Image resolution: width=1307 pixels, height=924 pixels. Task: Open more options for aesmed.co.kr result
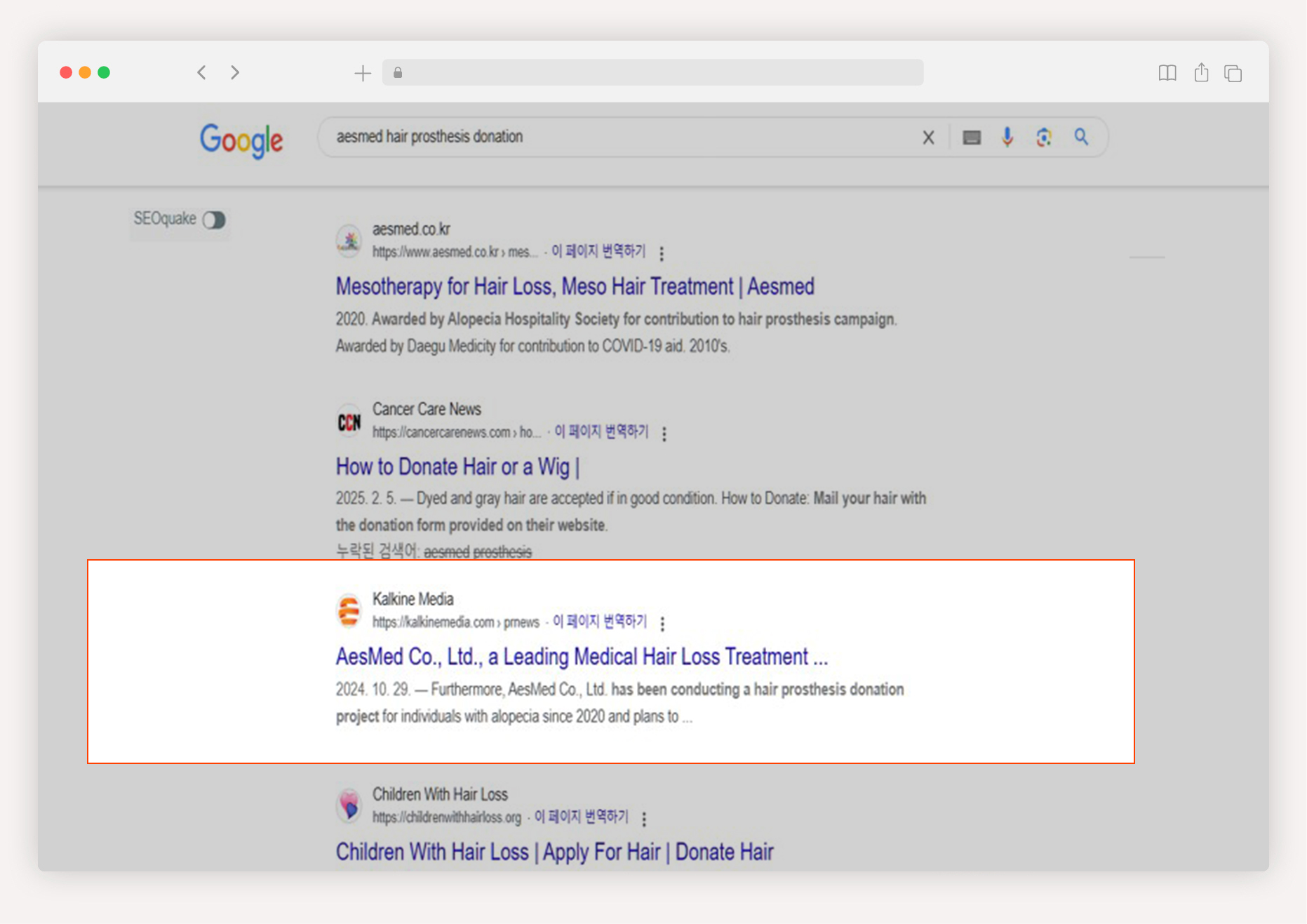662,253
